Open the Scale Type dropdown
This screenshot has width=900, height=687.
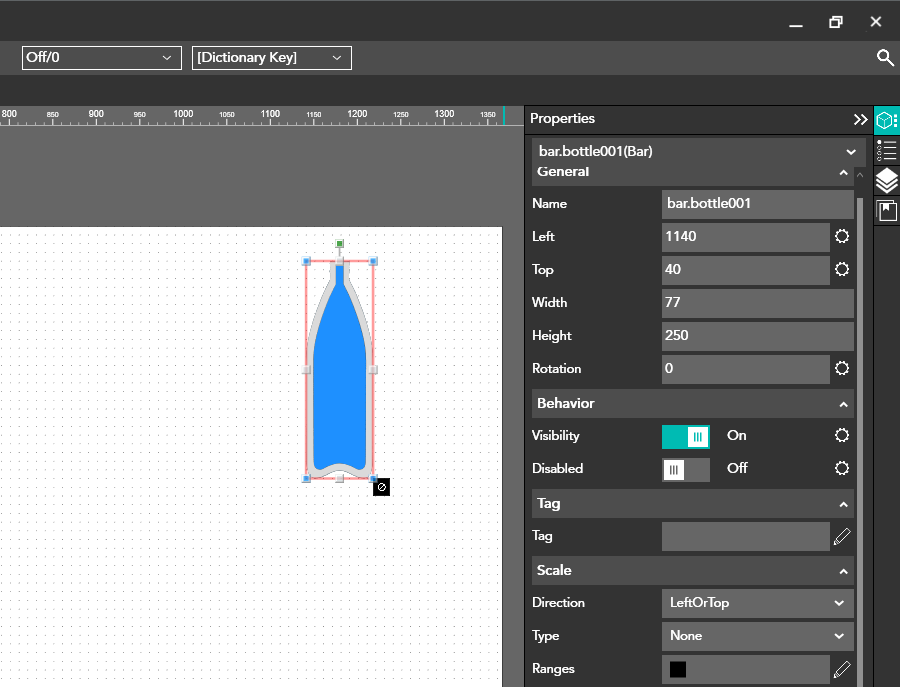click(757, 636)
